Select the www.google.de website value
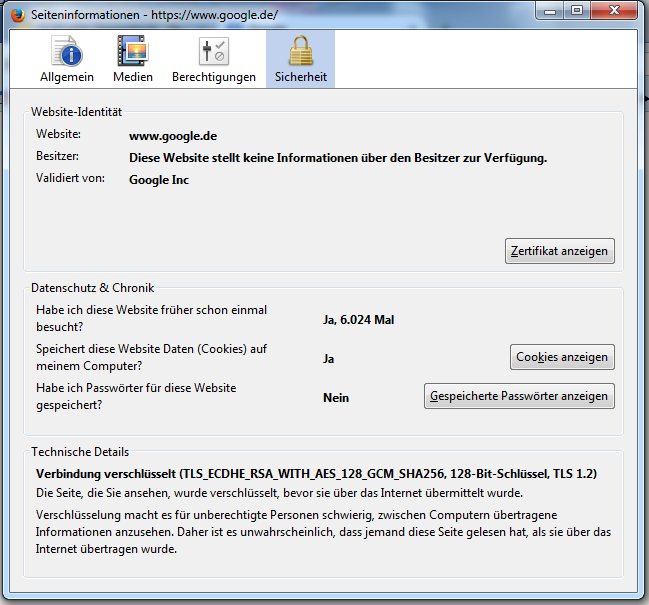 click(x=173, y=136)
